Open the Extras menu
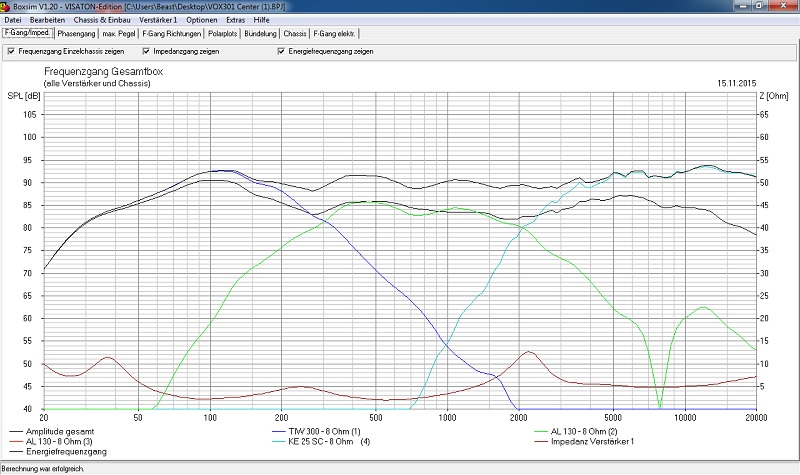Screen dimensions: 800x475 tap(235, 20)
